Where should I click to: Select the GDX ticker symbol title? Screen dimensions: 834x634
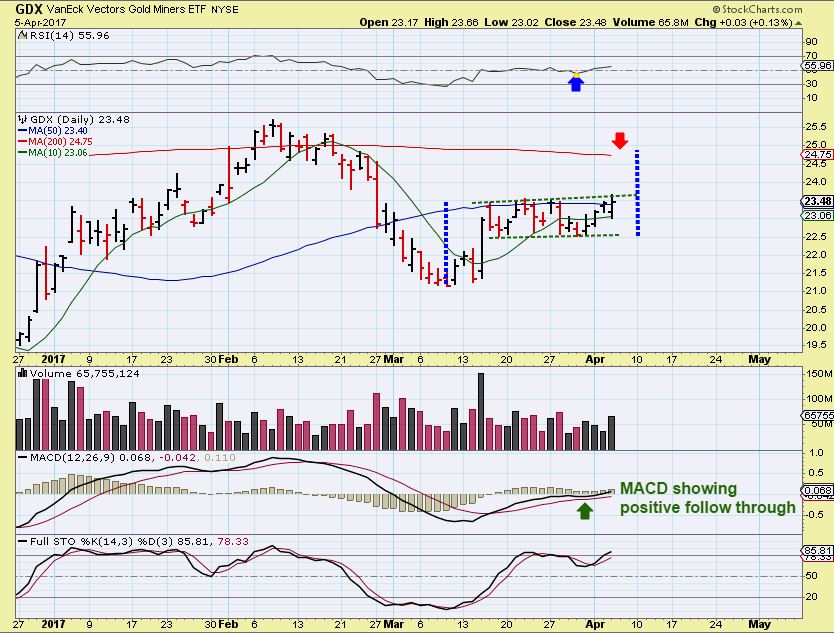(x=29, y=9)
